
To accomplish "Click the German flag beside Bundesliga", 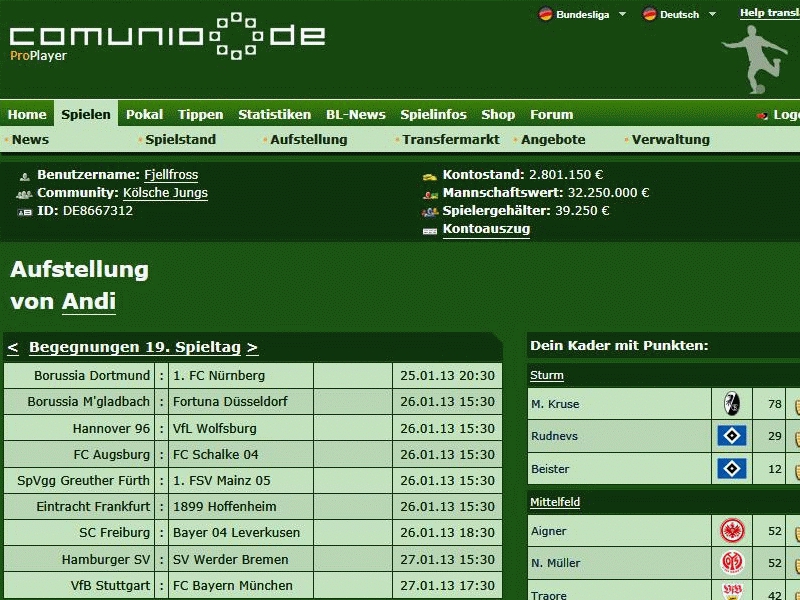I will [545, 14].
